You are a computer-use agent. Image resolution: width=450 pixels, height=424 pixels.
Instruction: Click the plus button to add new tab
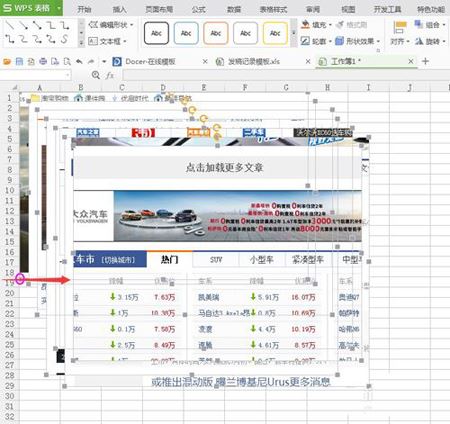425,61
